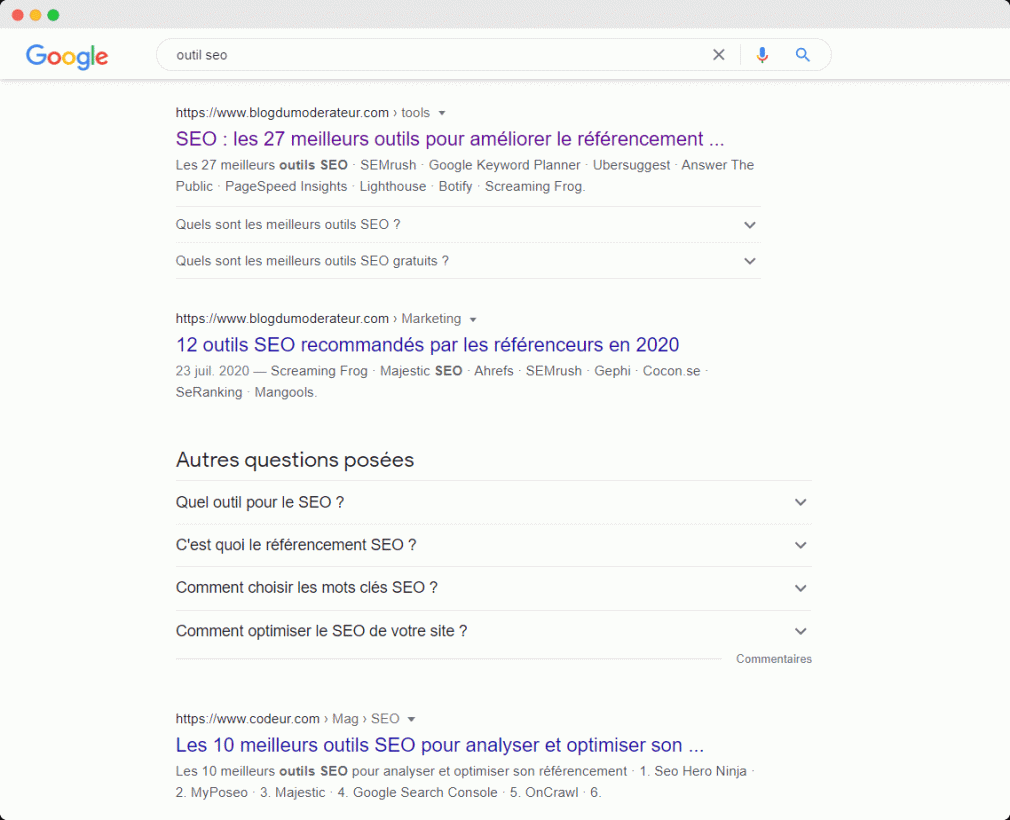Viewport: 1010px width, 820px height.
Task: Click 'Seo Hero Ninja' in codeur snippet
Action: [700, 772]
